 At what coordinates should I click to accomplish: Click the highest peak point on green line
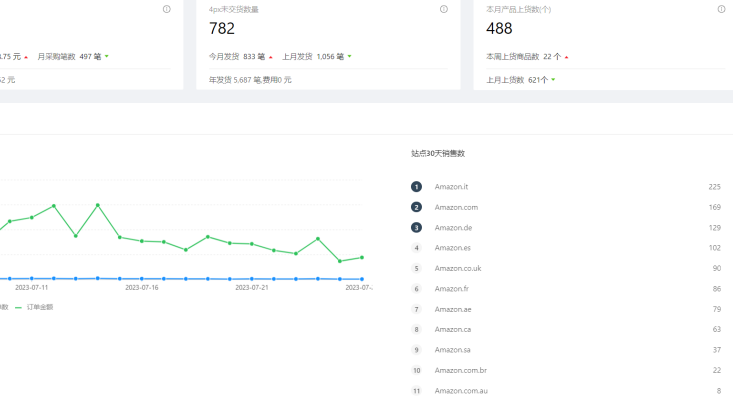(x=98, y=205)
